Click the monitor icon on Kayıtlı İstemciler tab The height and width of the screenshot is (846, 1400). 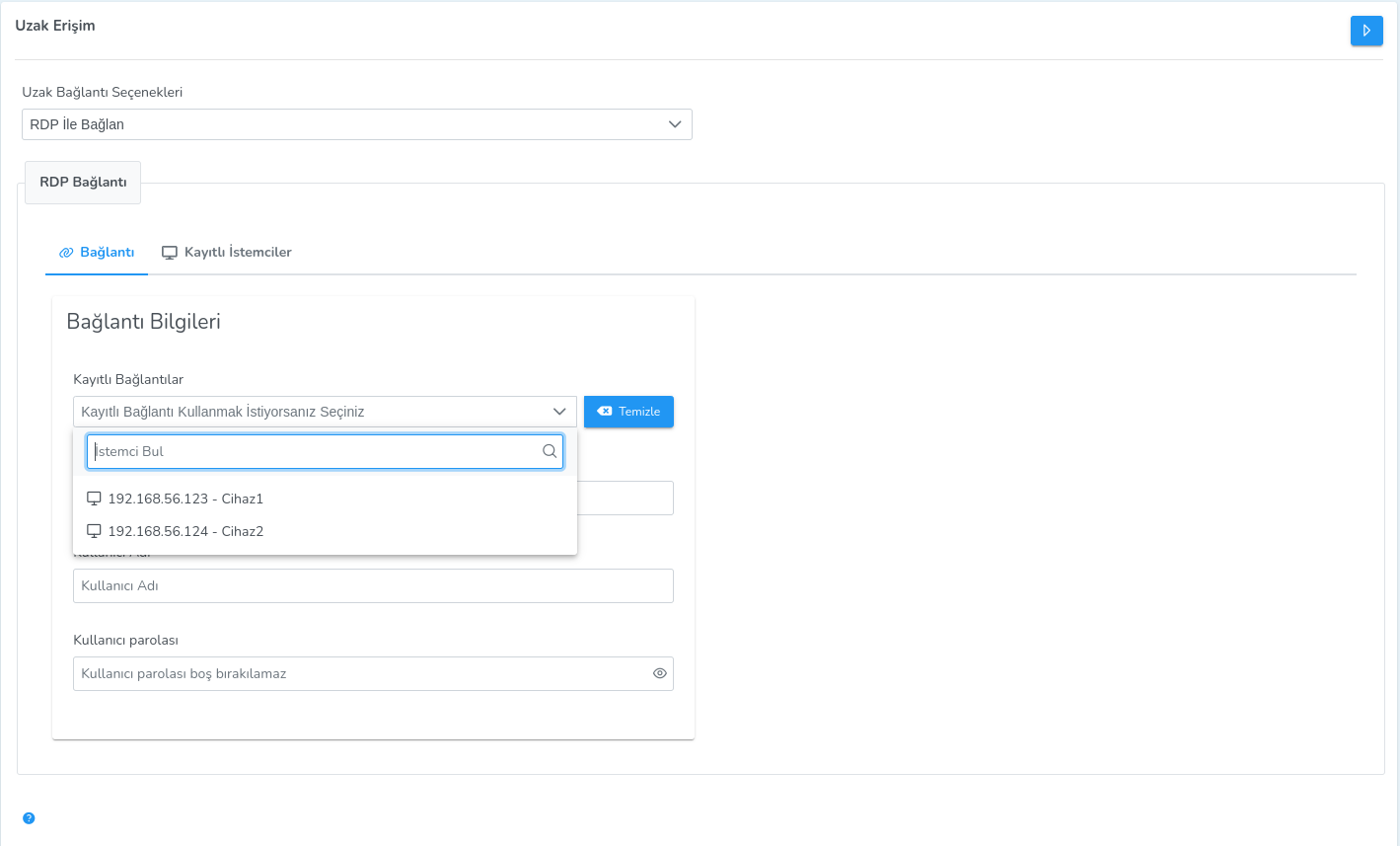170,253
